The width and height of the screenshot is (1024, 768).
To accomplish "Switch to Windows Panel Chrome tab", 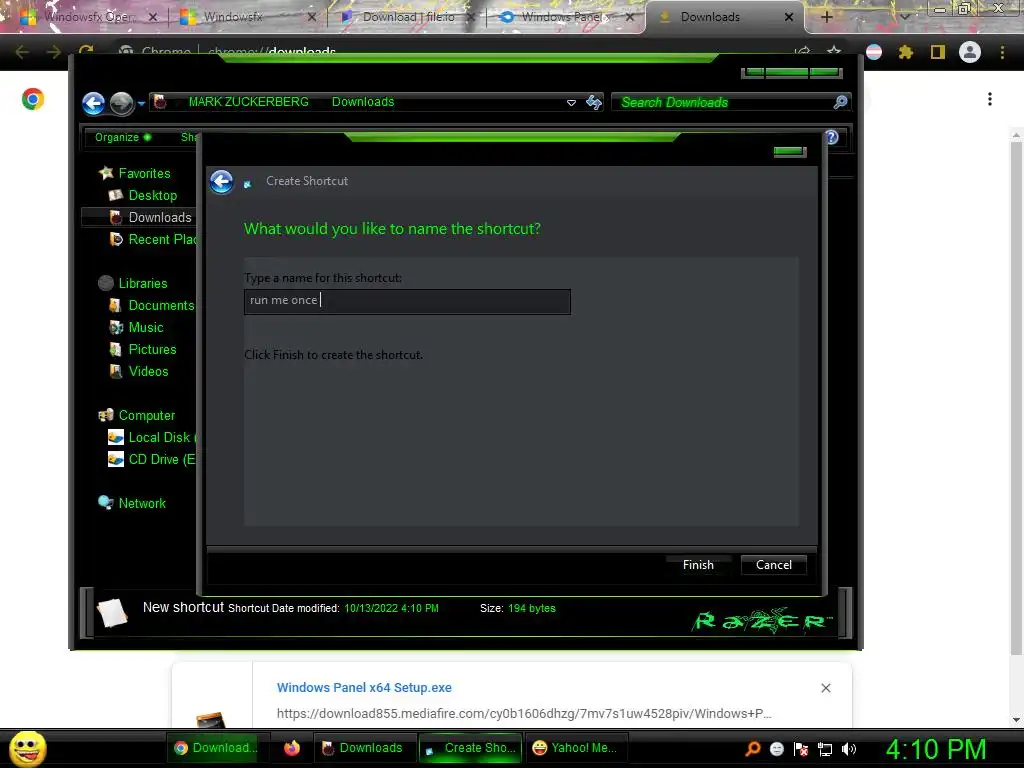I will coord(564,17).
